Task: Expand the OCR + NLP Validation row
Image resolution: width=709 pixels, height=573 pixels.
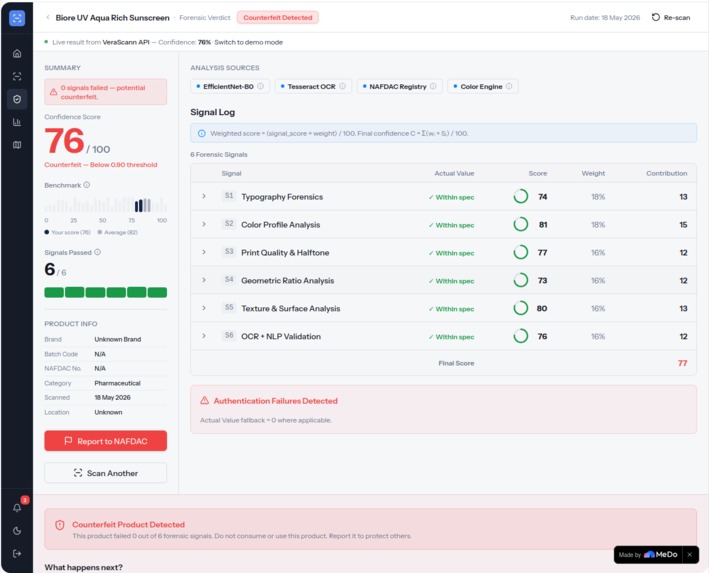Action: 204,336
